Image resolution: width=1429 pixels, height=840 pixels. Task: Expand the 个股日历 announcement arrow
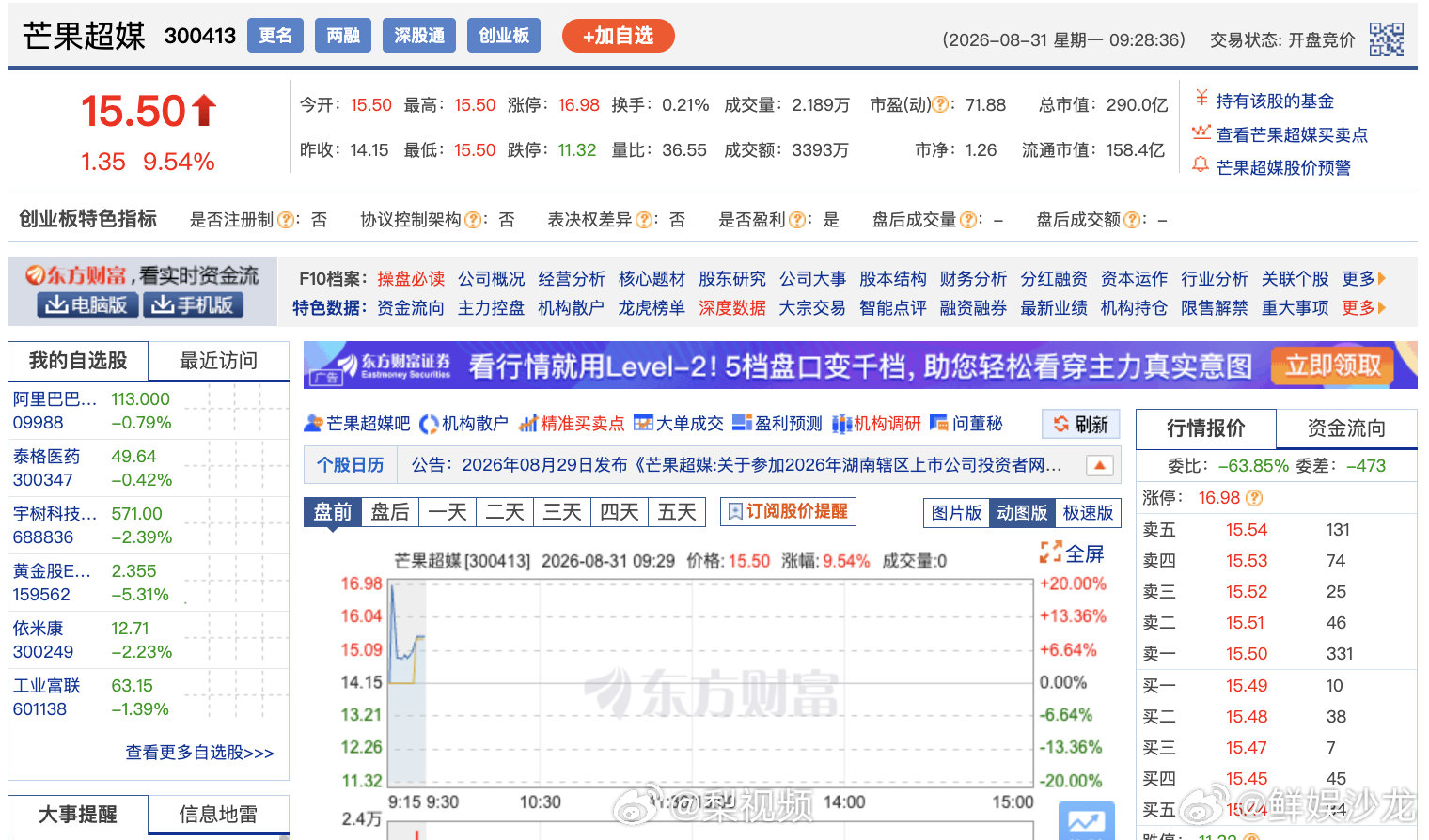[1099, 465]
